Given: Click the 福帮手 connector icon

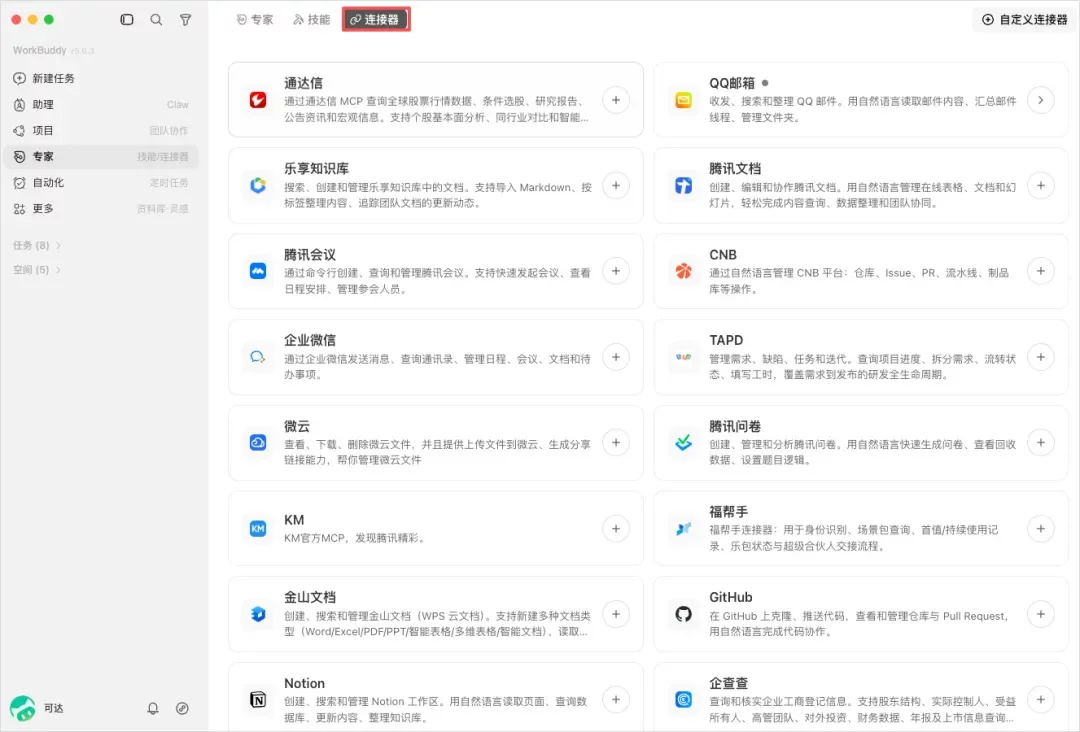Looking at the screenshot, I should tap(683, 529).
